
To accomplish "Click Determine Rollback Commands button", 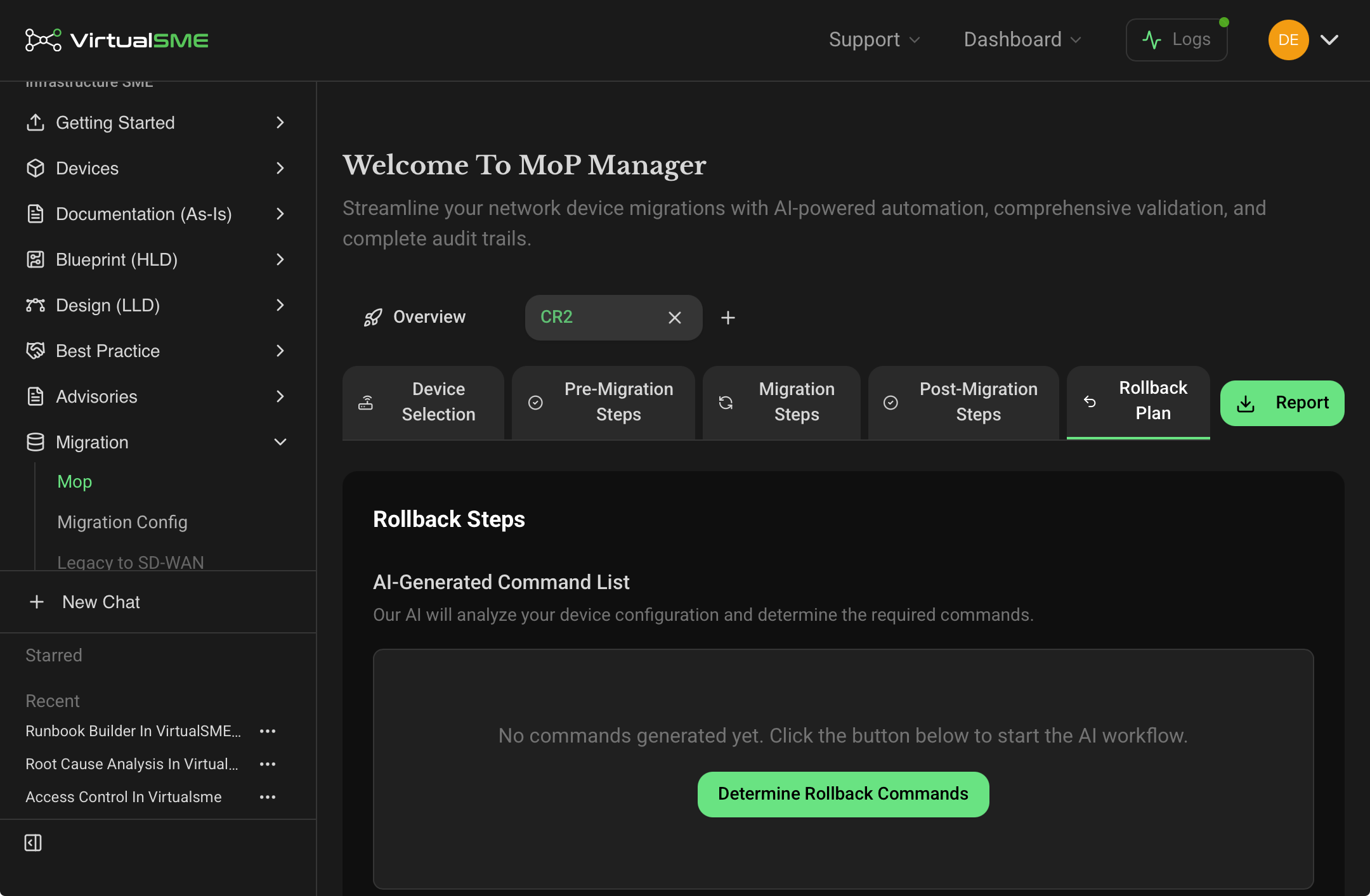I will point(844,794).
